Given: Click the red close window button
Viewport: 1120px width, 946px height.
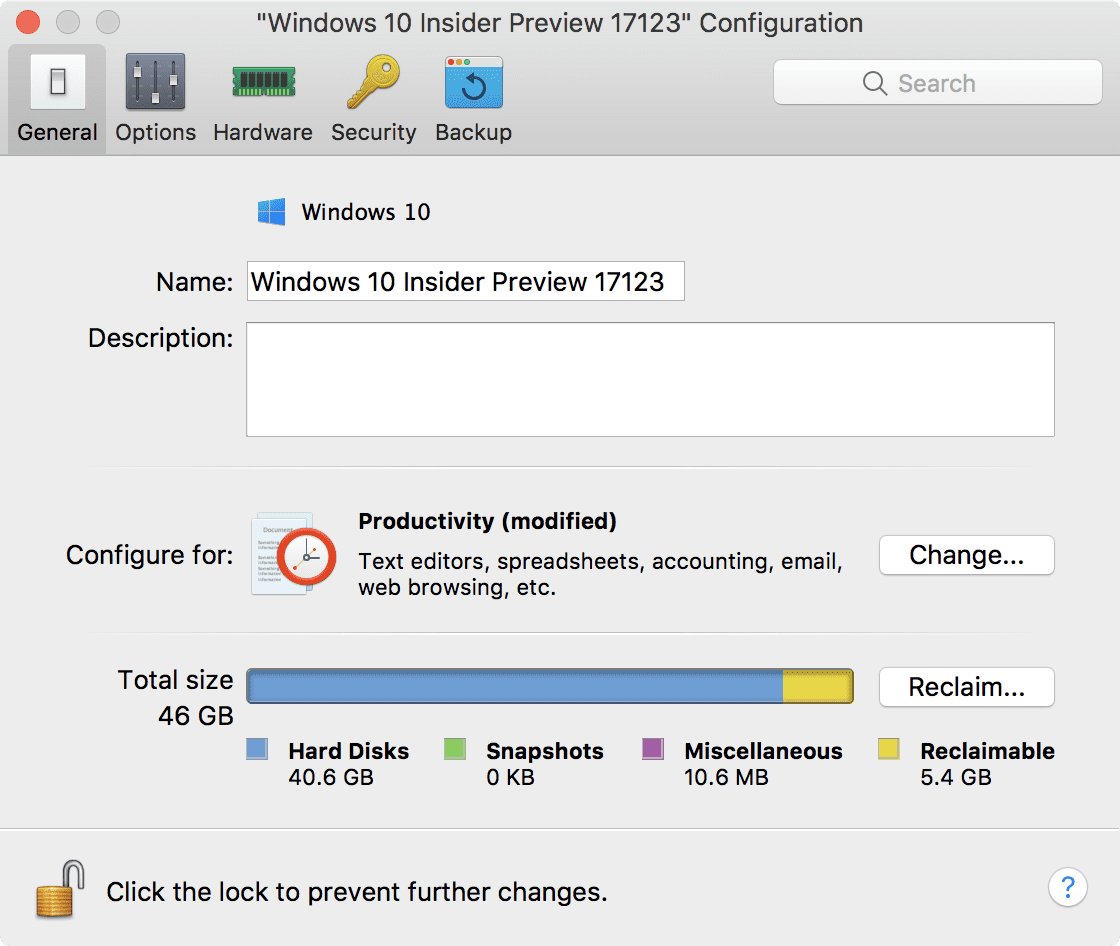Looking at the screenshot, I should coord(28,22).
